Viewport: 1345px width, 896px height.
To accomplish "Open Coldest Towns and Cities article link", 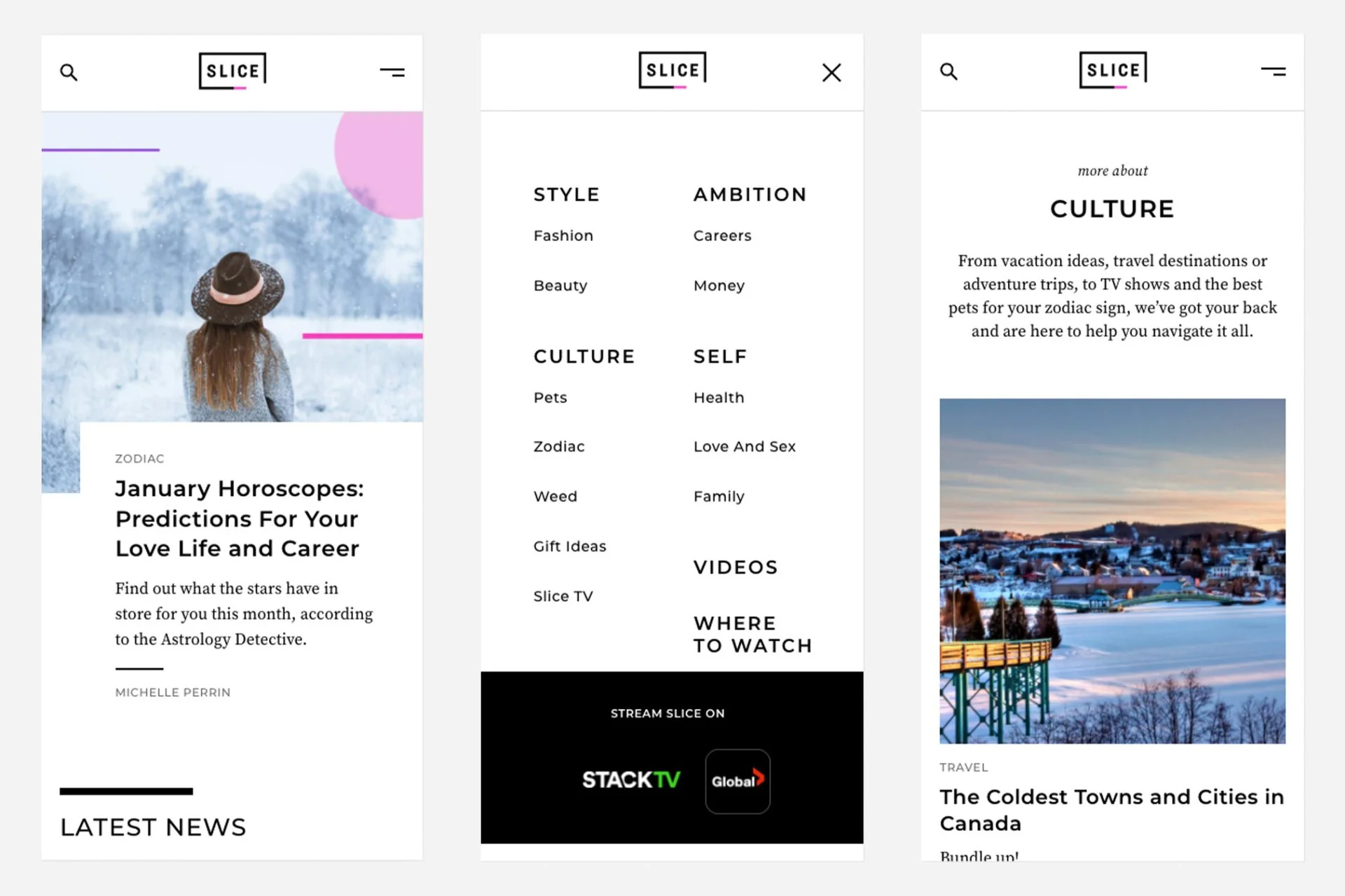I will 1111,810.
